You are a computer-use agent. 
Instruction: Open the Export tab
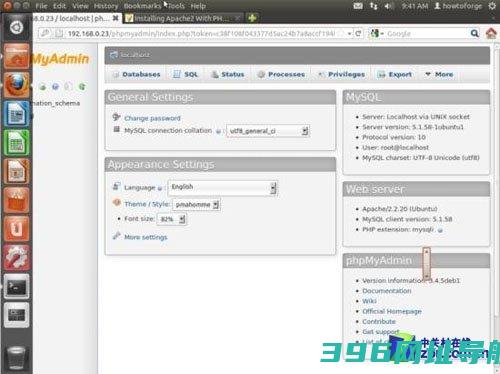point(395,74)
